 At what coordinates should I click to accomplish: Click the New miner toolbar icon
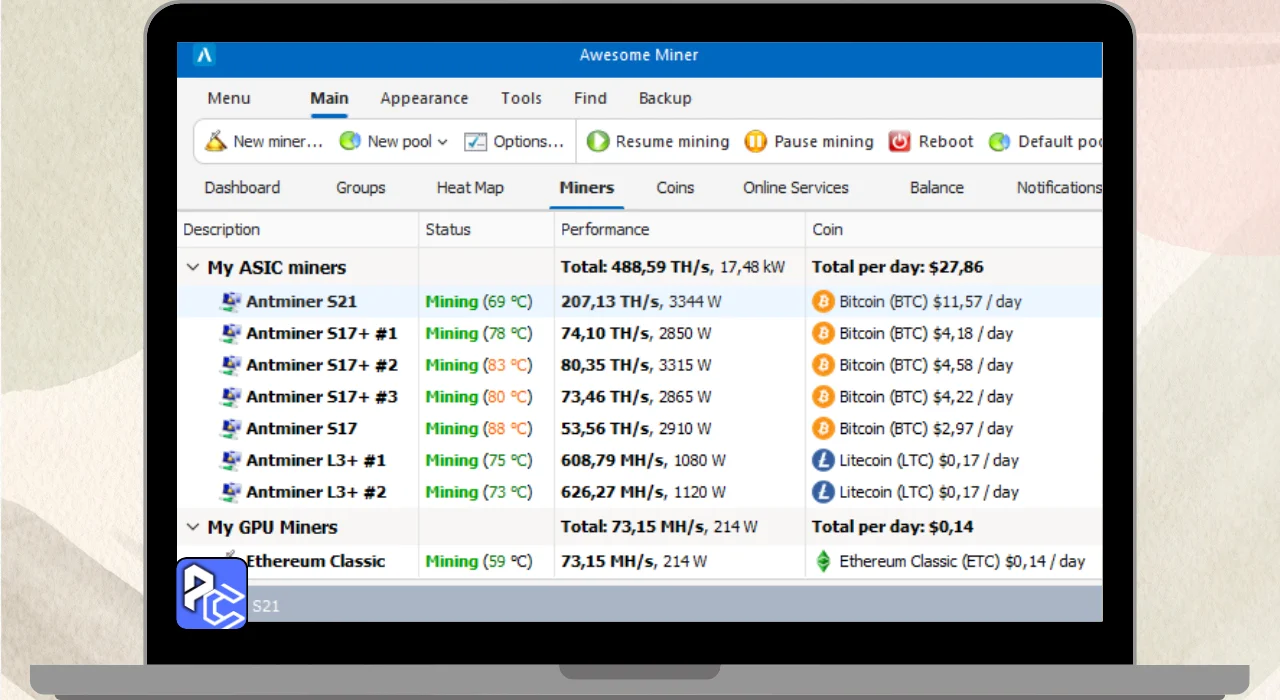point(216,141)
